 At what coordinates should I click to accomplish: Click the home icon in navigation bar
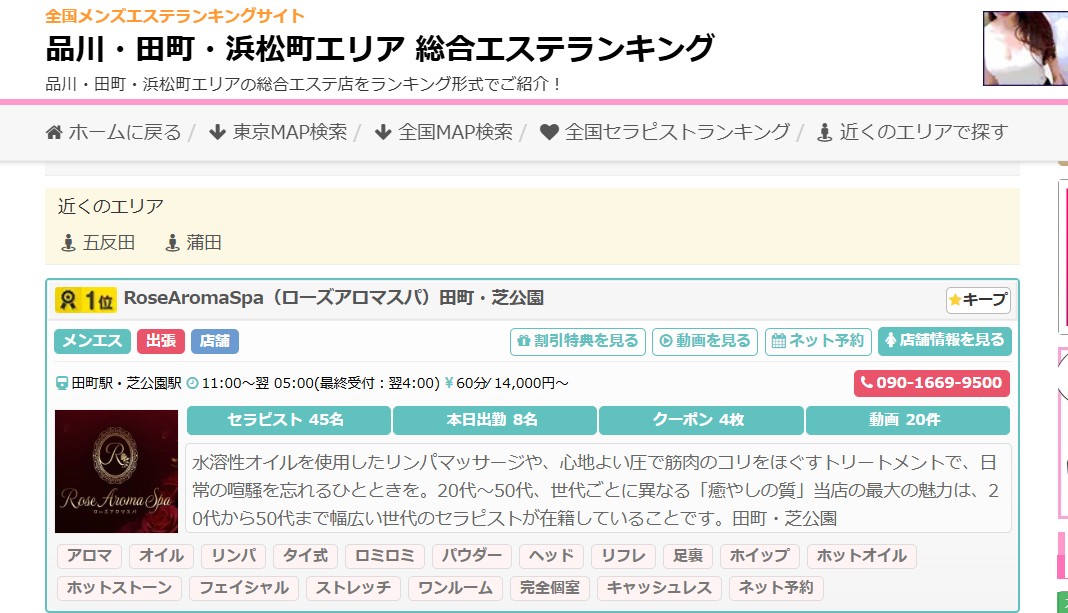55,132
